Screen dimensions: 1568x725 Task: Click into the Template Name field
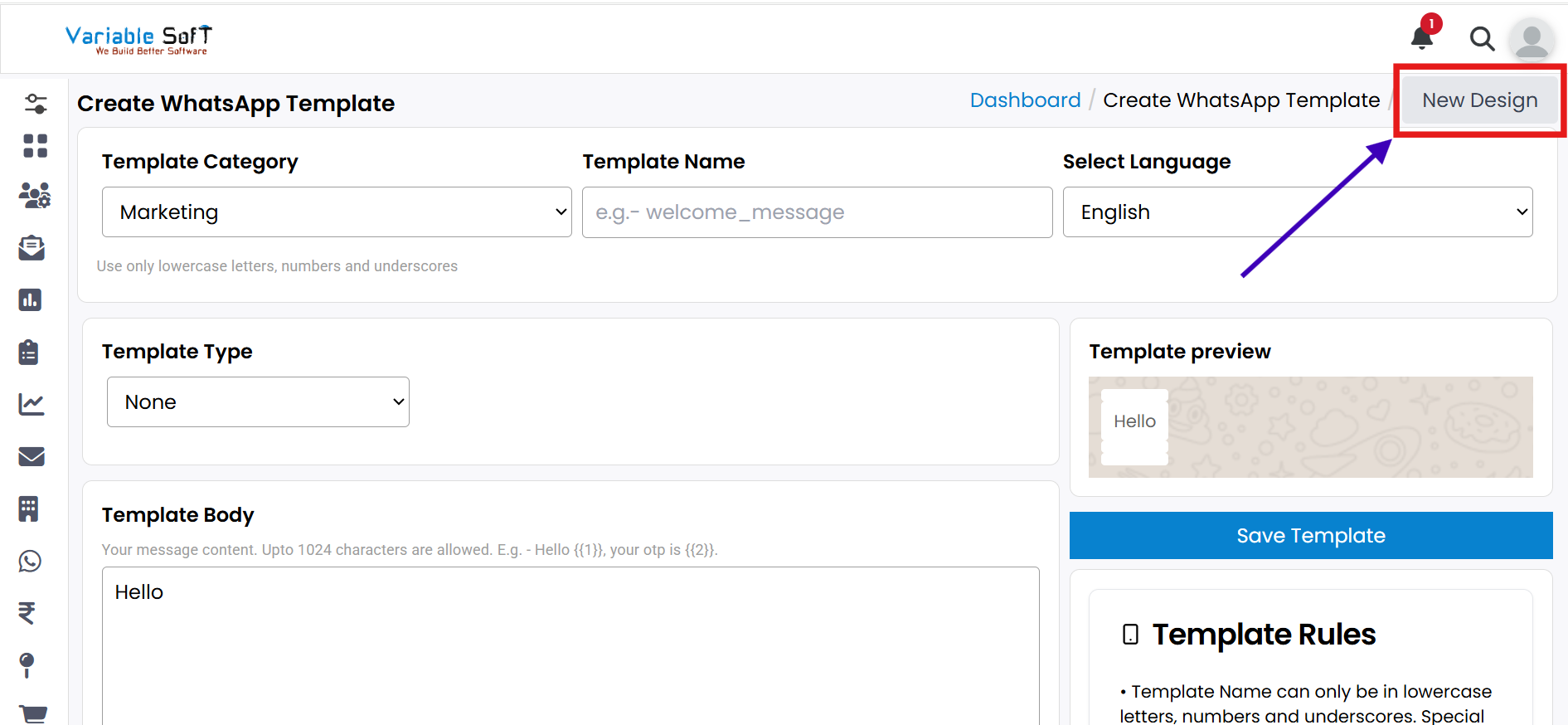pos(817,212)
